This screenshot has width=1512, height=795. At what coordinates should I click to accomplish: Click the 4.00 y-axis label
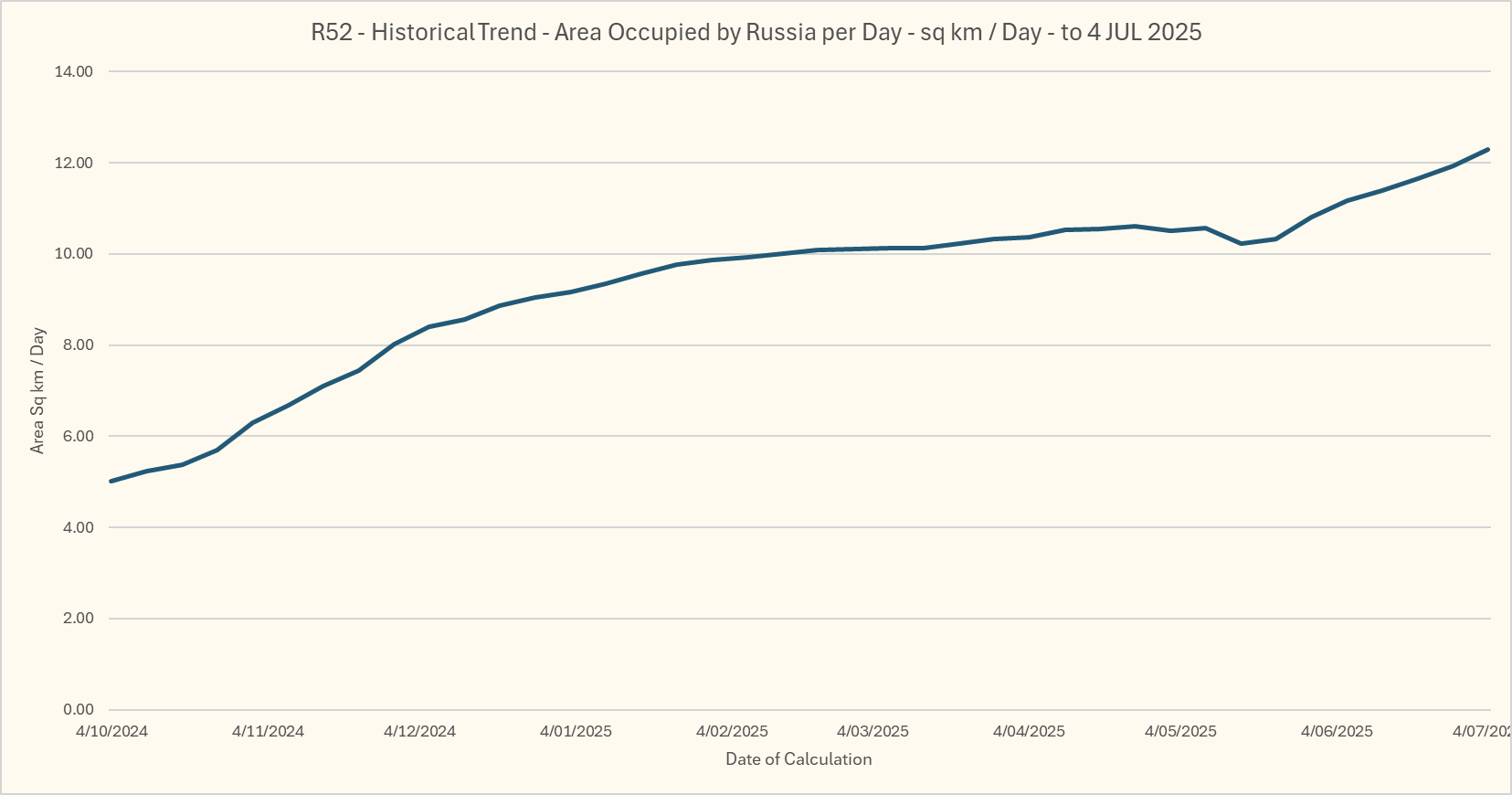77,528
